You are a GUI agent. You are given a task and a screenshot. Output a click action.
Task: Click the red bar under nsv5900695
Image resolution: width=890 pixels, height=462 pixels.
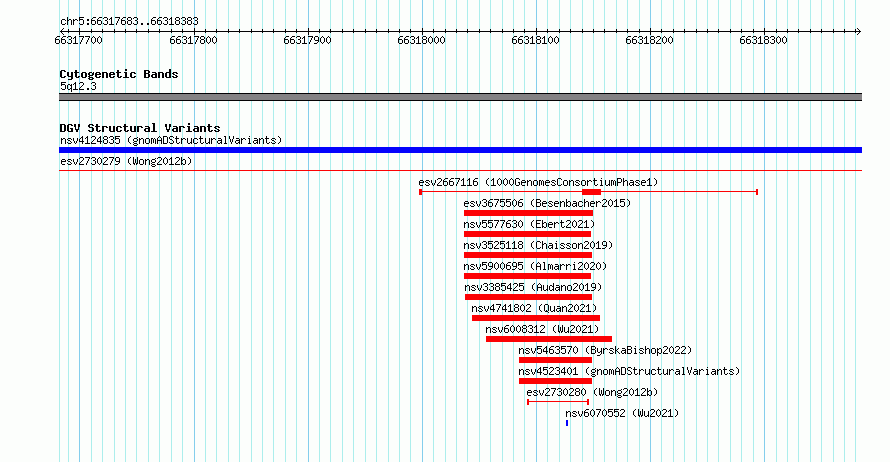[x=527, y=276]
